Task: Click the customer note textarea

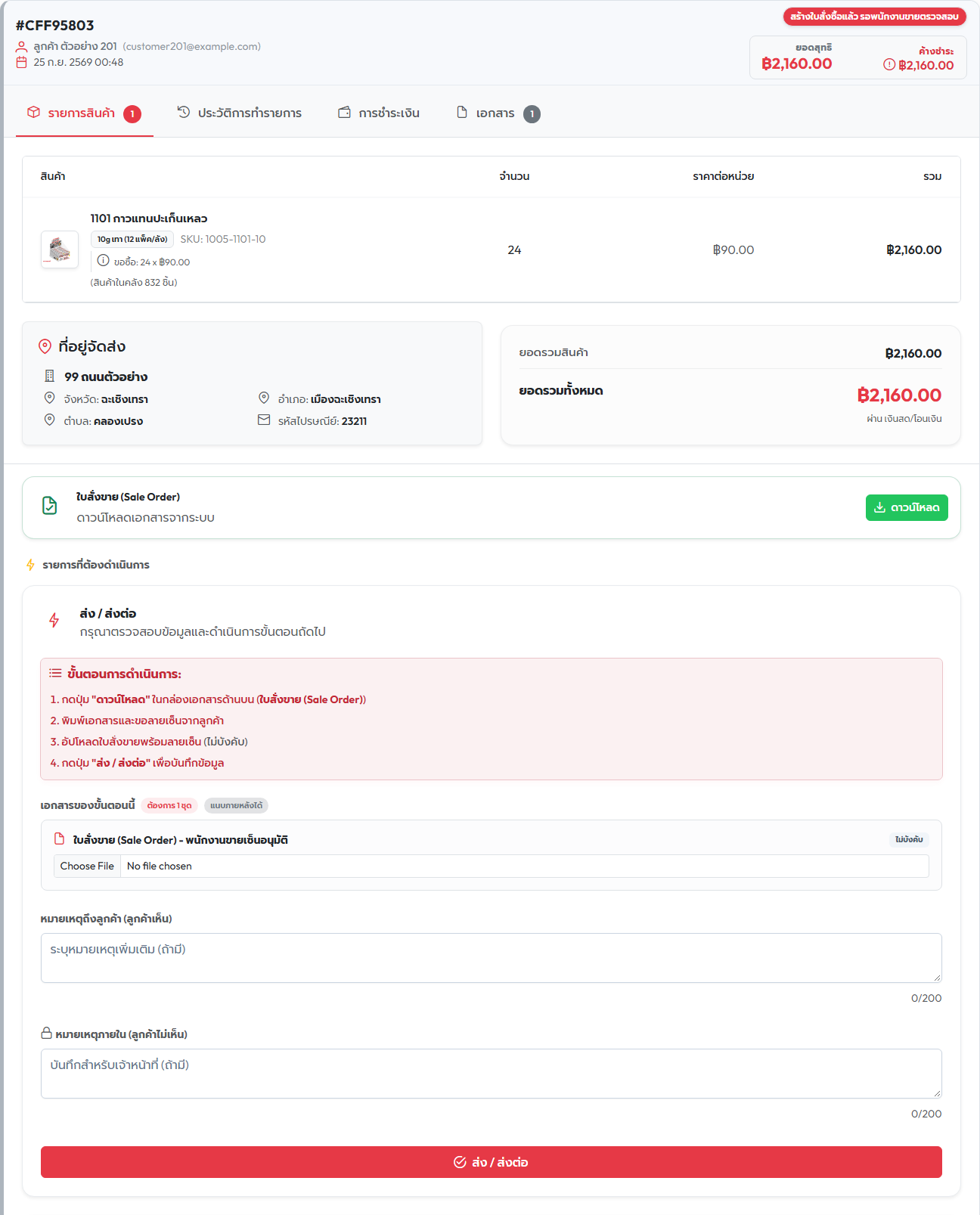Action: 492,958
